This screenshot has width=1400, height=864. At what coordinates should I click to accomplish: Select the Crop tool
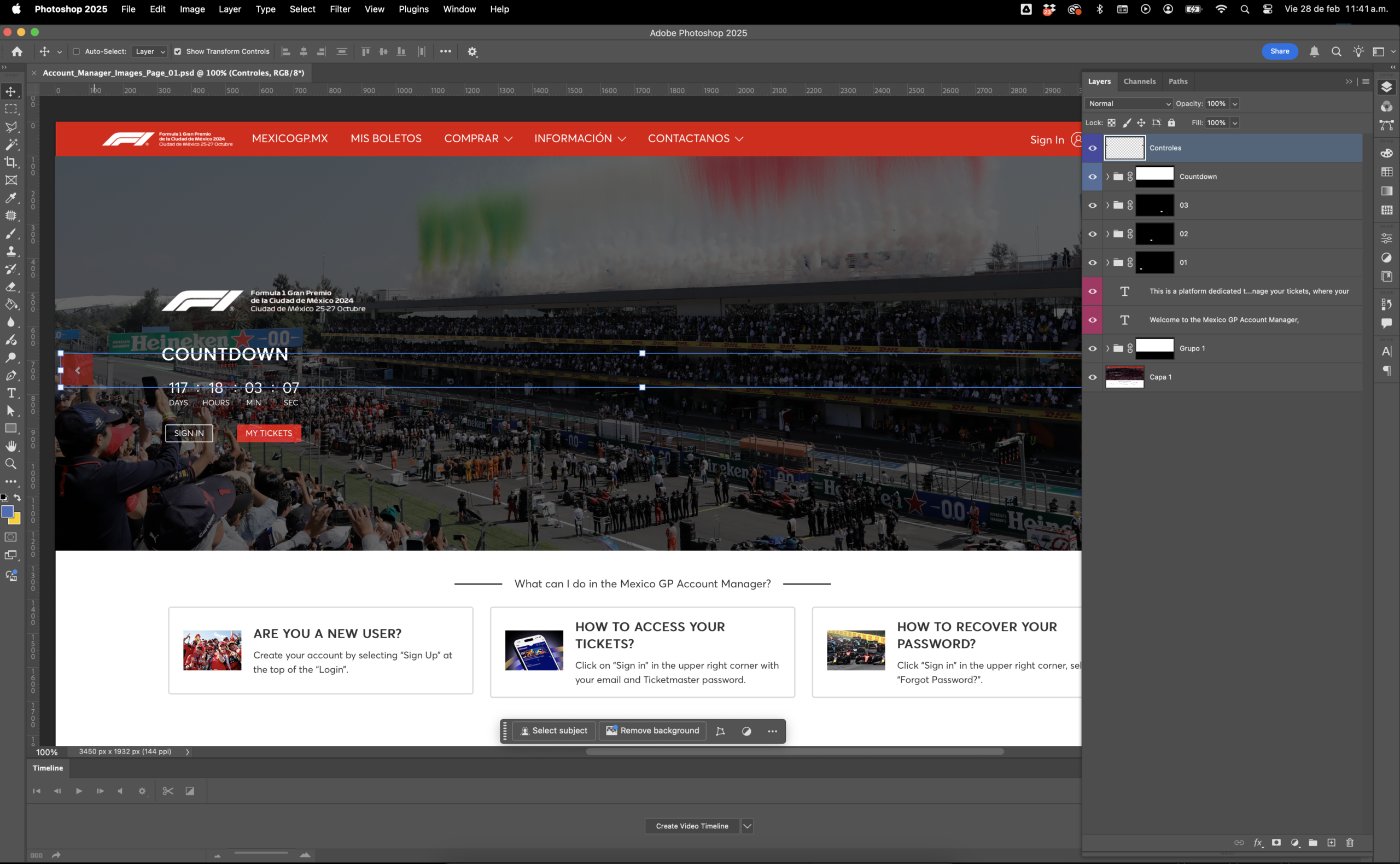click(11, 162)
